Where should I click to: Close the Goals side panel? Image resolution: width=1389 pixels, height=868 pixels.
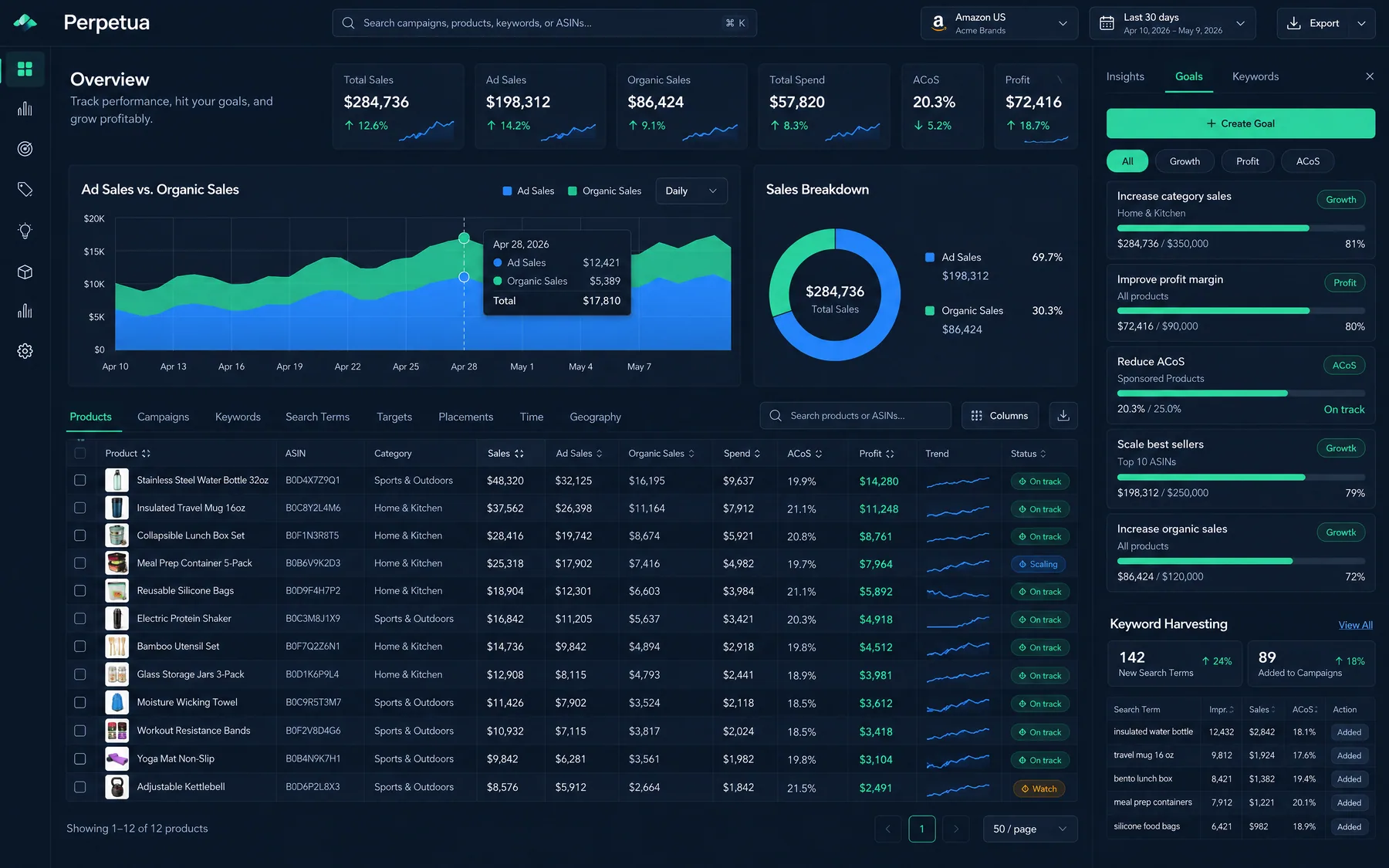(1370, 76)
